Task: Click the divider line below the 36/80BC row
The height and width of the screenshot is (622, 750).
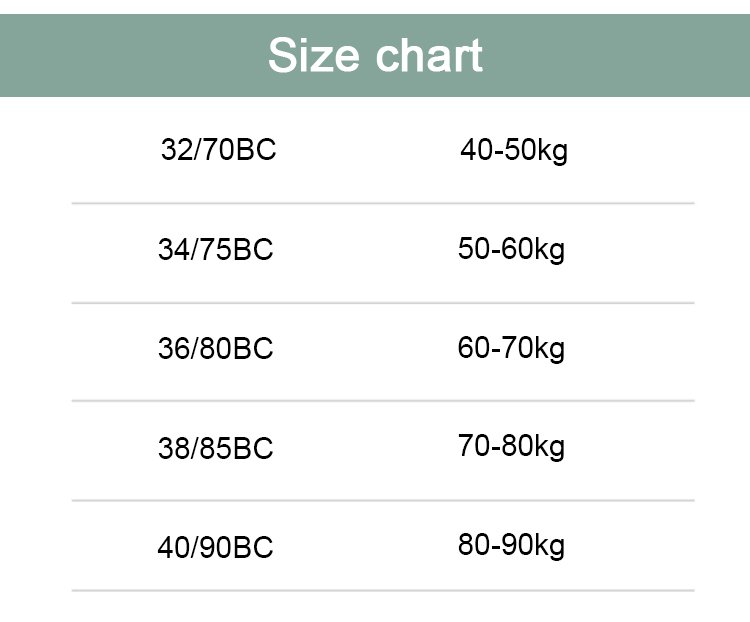Action: pyautogui.click(x=383, y=401)
